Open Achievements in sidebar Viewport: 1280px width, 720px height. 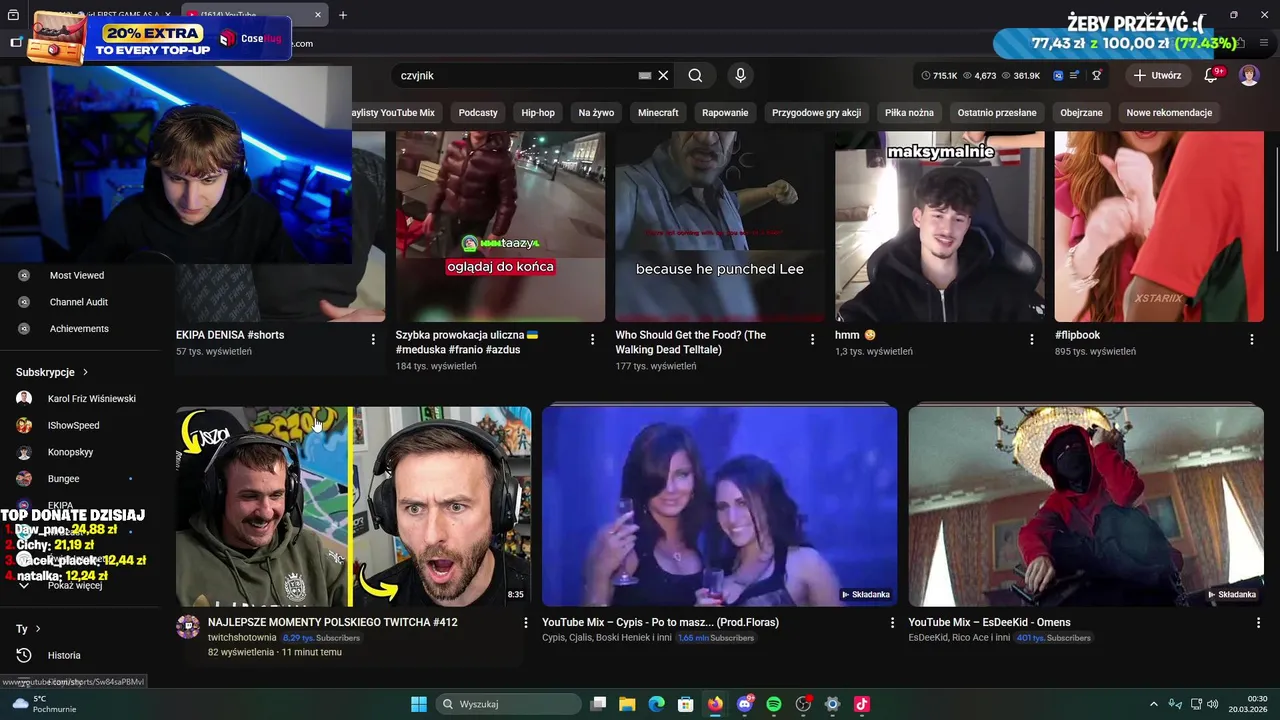(x=80, y=329)
